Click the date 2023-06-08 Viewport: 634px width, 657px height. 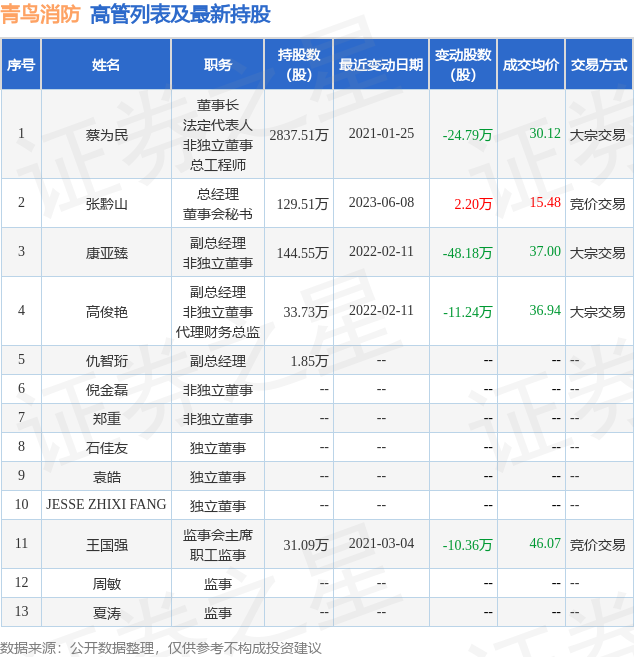(x=381, y=202)
